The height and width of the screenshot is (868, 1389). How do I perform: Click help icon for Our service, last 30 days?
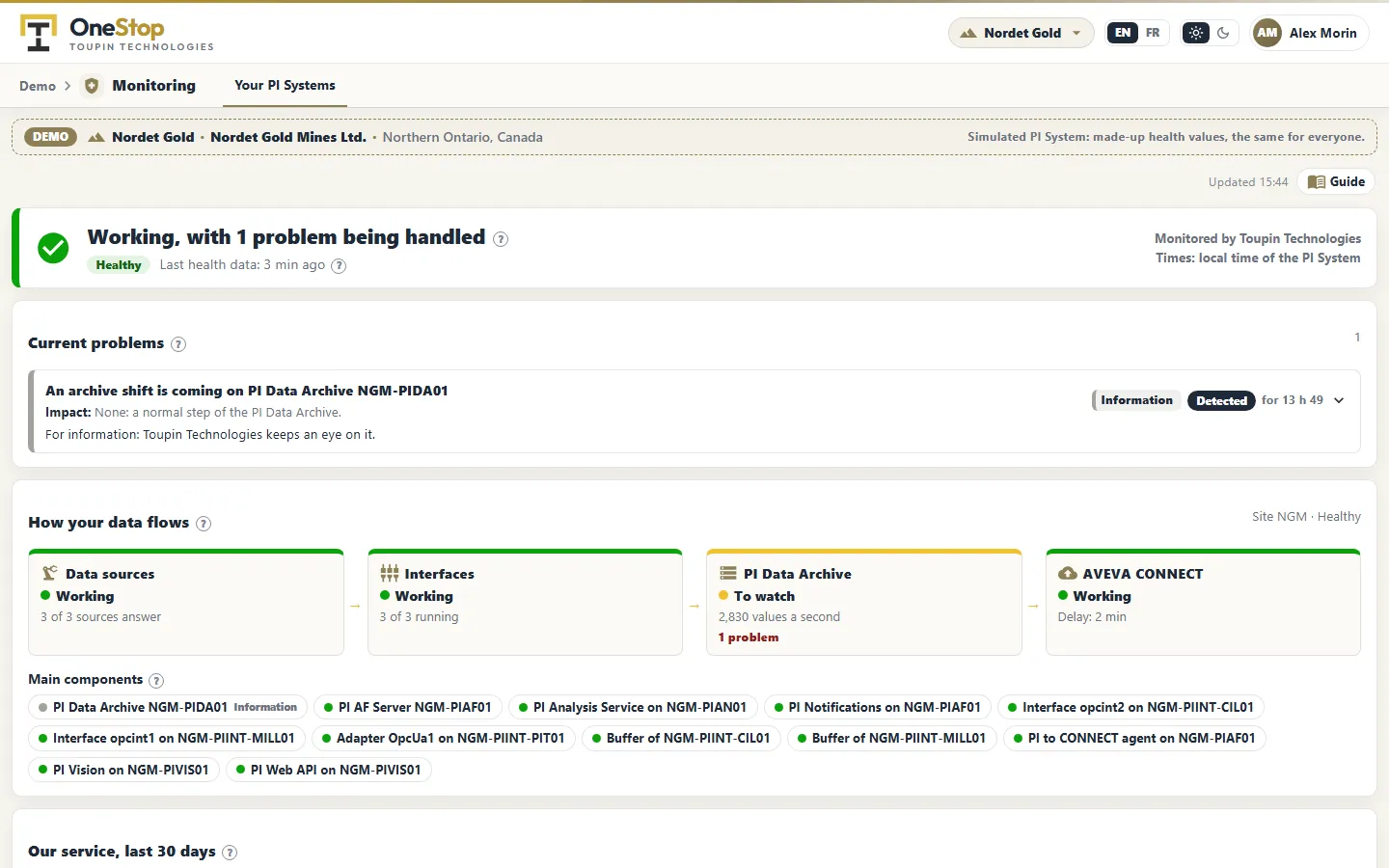click(x=230, y=853)
